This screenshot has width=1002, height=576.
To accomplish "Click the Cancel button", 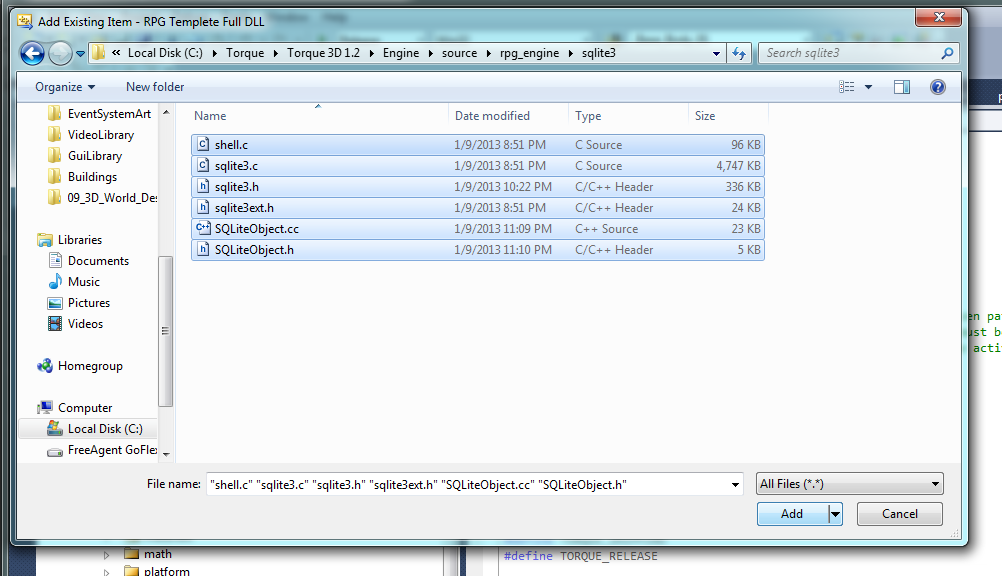I will click(900, 514).
